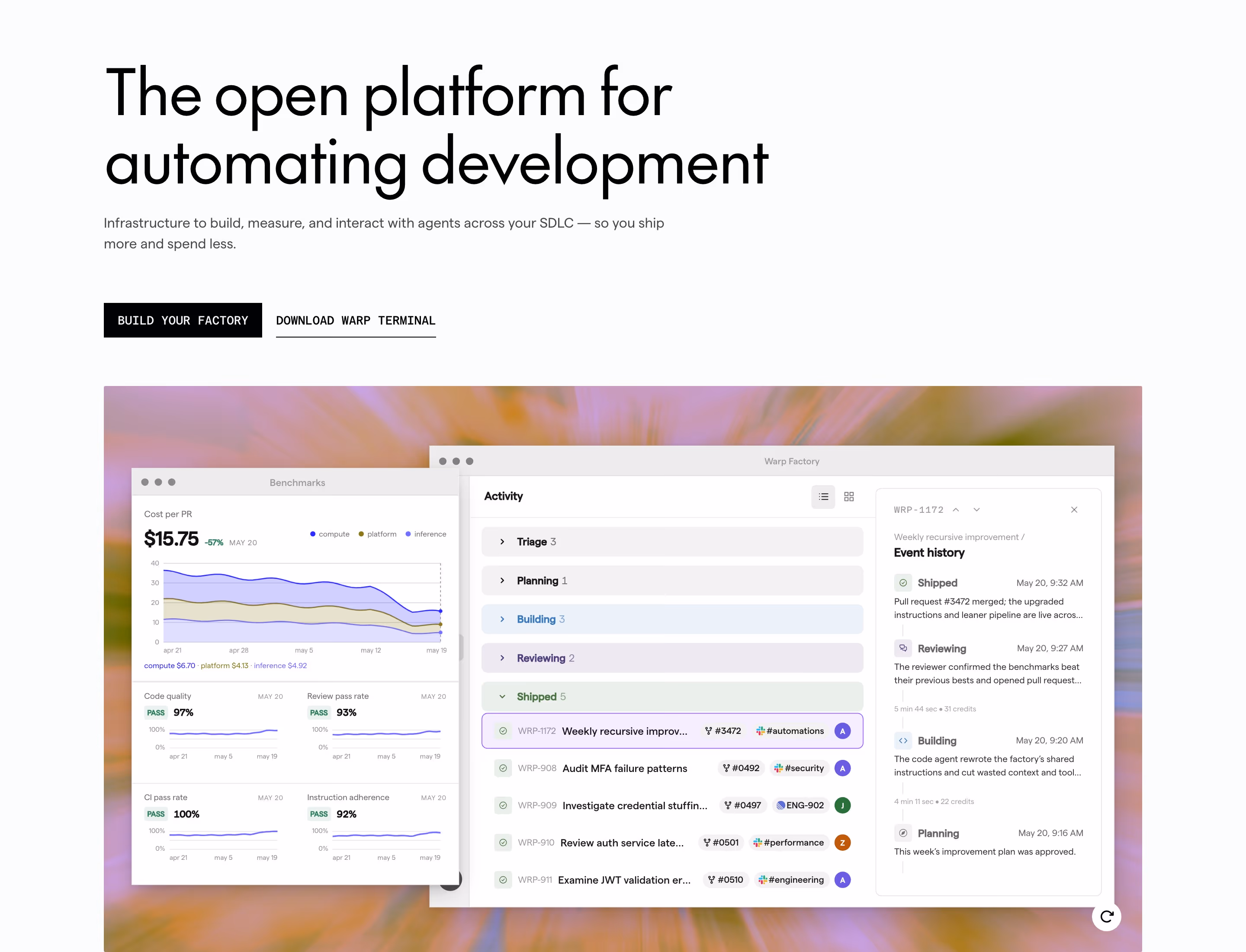1246x952 pixels.
Task: Click the check icon on WRP-911 row
Action: click(503, 879)
